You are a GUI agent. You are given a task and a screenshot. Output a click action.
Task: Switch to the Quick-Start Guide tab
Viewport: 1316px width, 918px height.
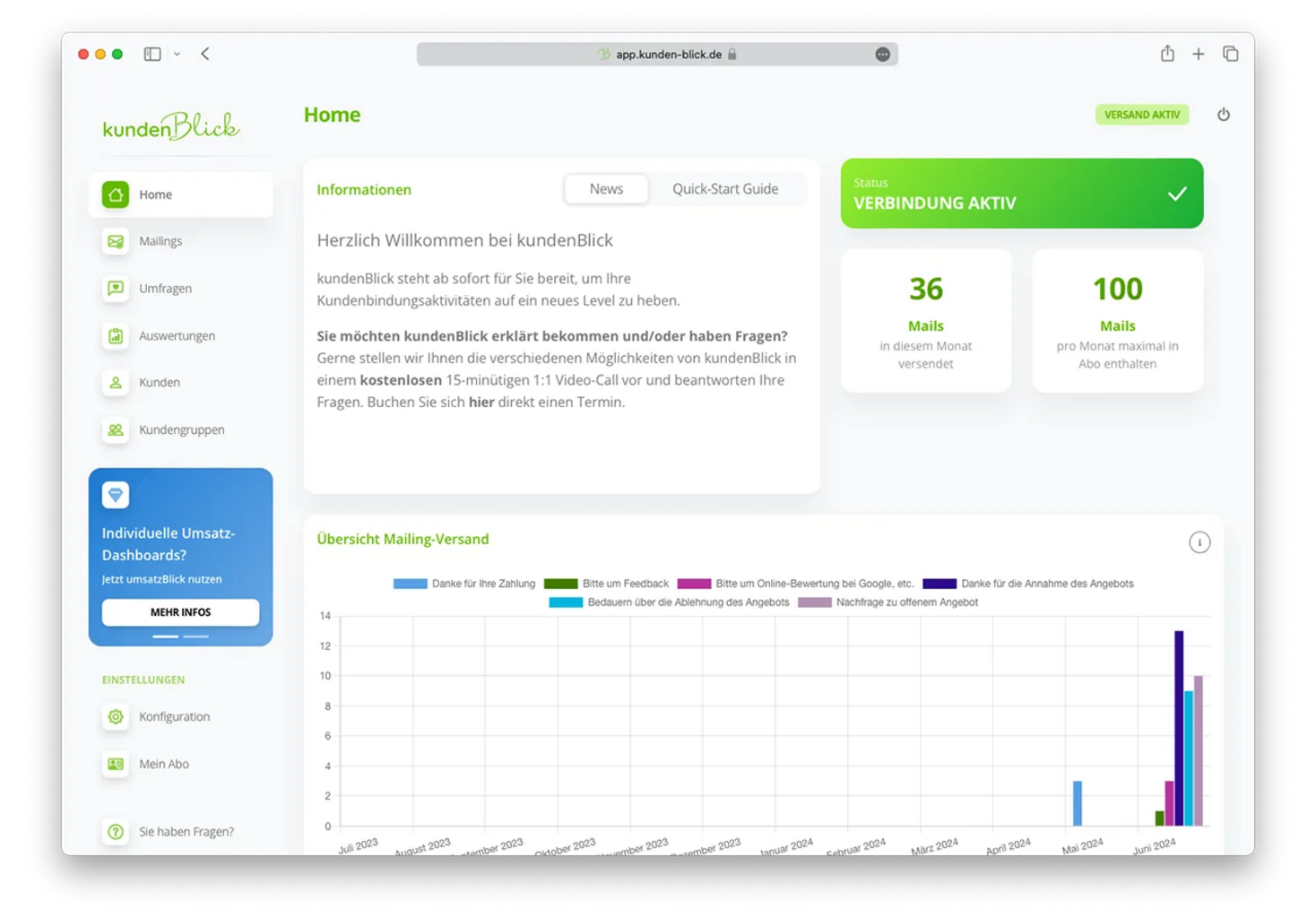pos(724,189)
